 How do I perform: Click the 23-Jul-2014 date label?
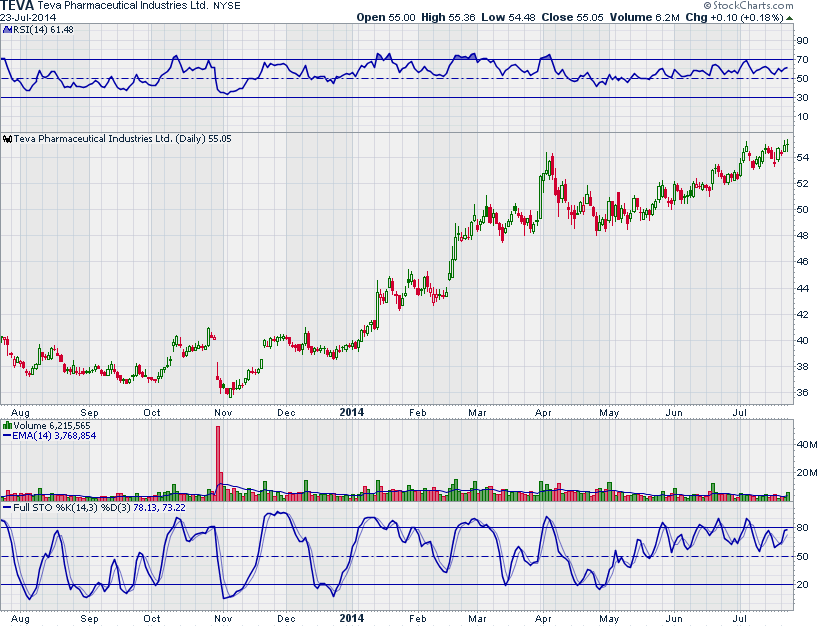click(x=28, y=17)
